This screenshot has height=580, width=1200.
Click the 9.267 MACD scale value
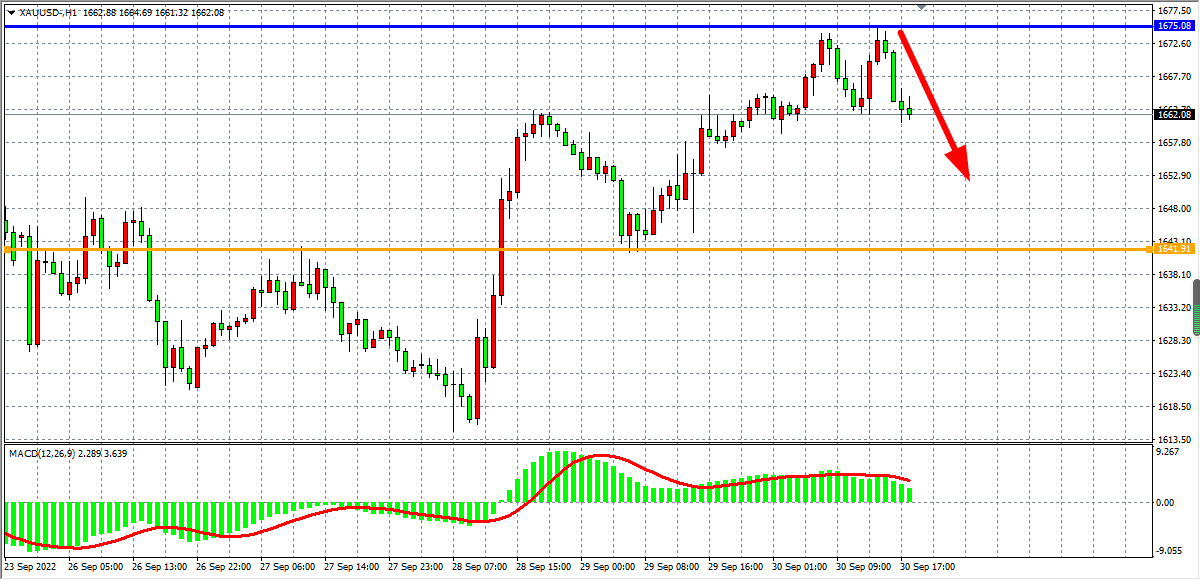[x=1167, y=453]
